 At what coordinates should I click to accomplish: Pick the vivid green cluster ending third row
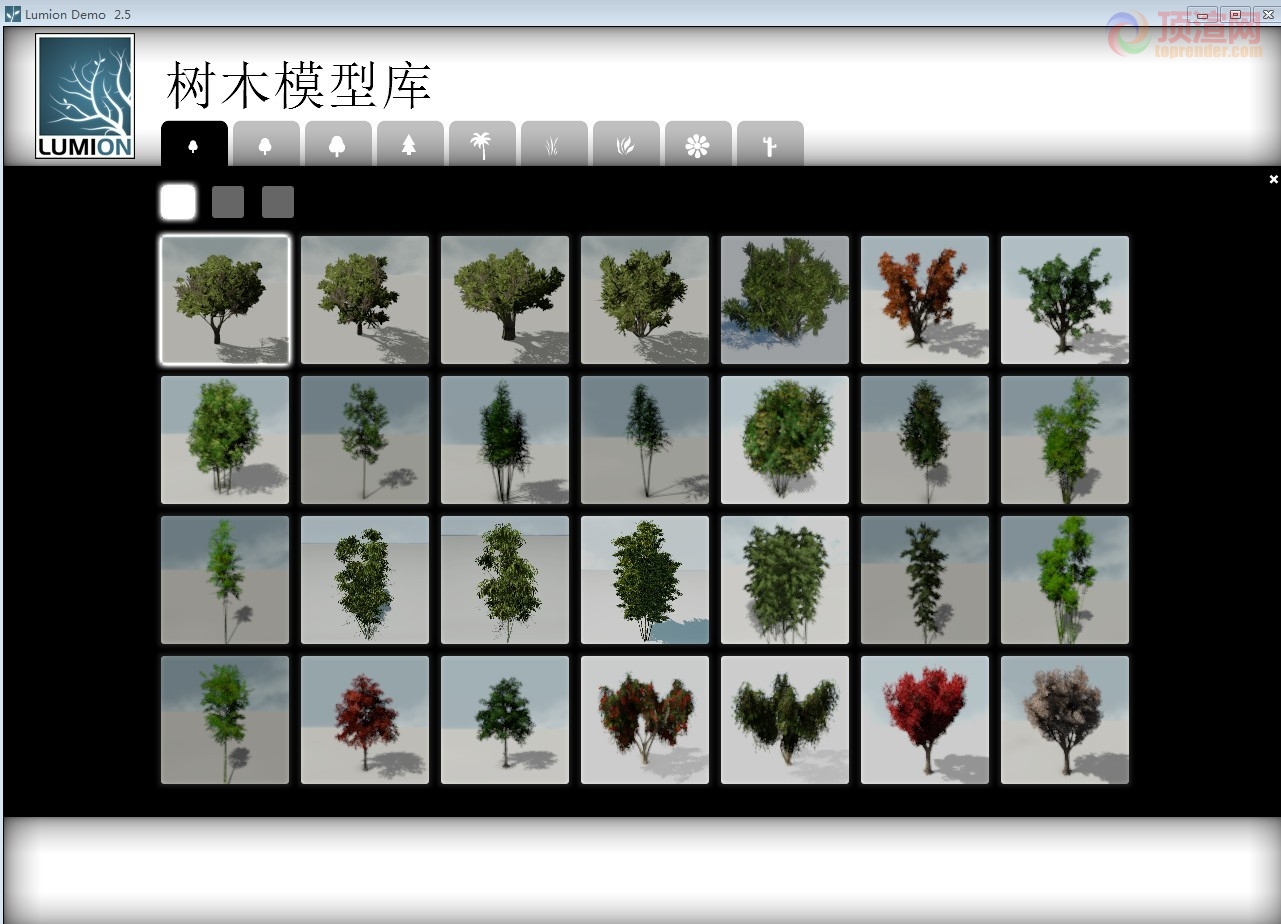1065,580
